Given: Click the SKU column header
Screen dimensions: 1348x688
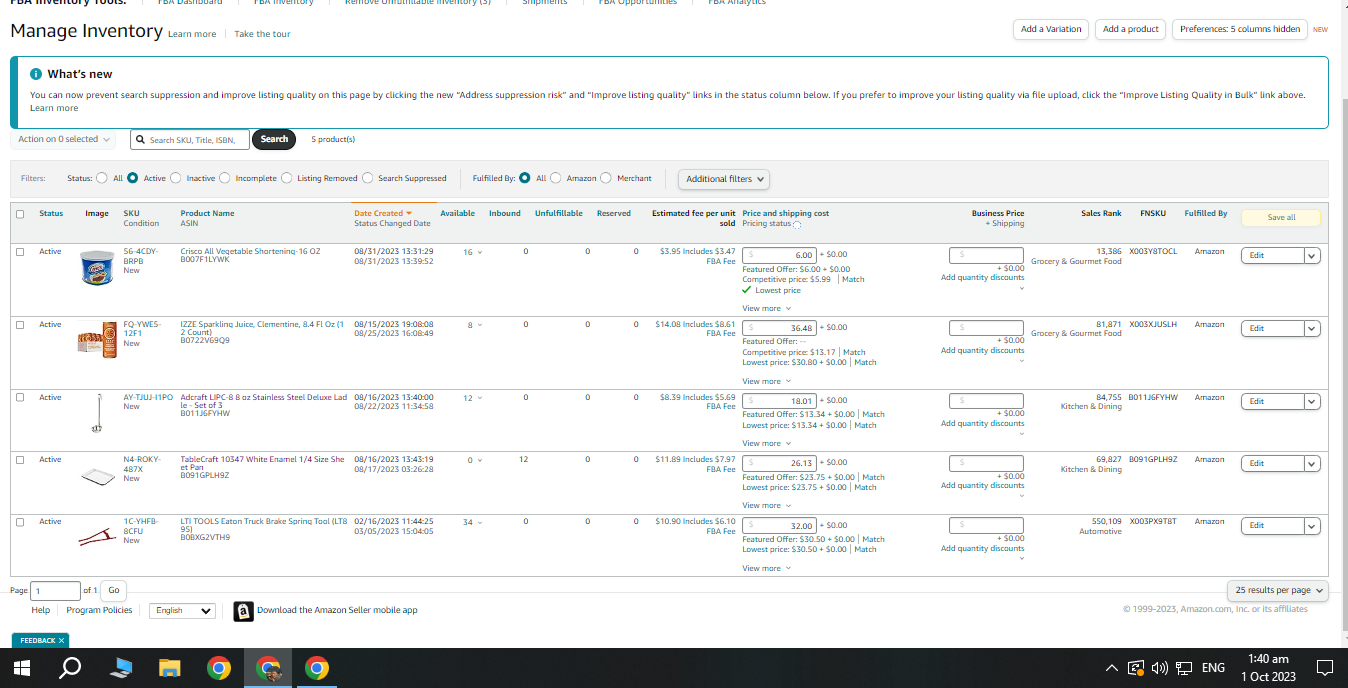Looking at the screenshot, I should 131,213.
